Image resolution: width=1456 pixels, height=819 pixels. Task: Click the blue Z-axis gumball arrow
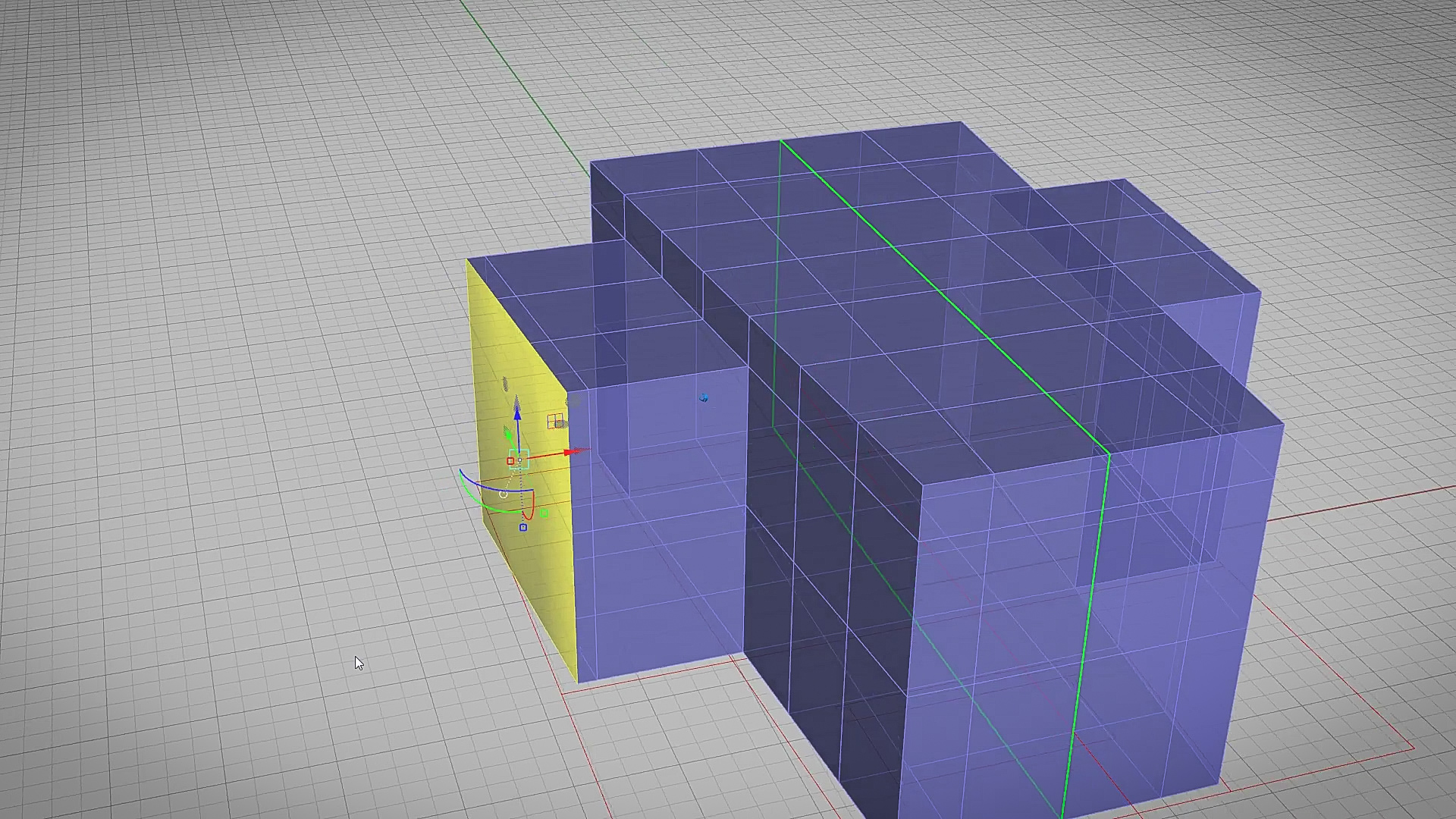click(x=517, y=415)
